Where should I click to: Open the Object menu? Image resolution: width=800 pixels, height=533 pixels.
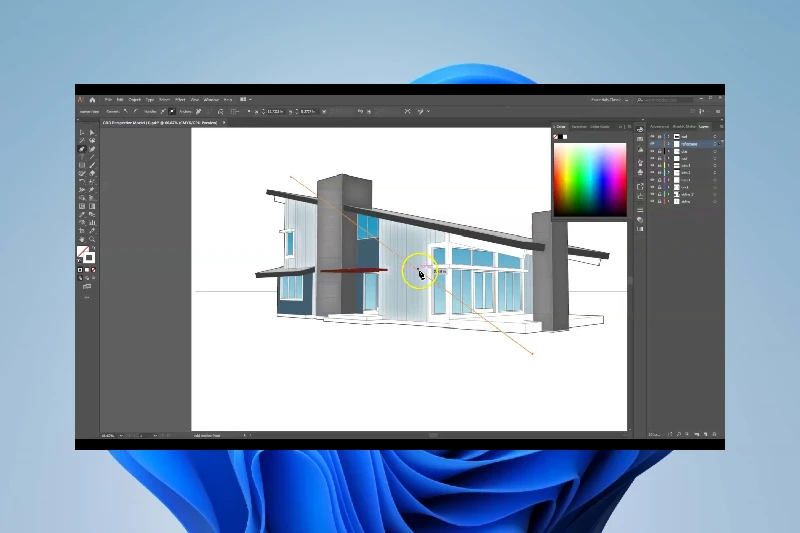pos(134,100)
